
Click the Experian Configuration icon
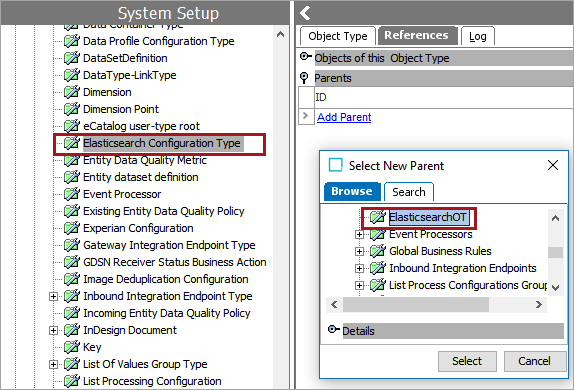pos(71,228)
